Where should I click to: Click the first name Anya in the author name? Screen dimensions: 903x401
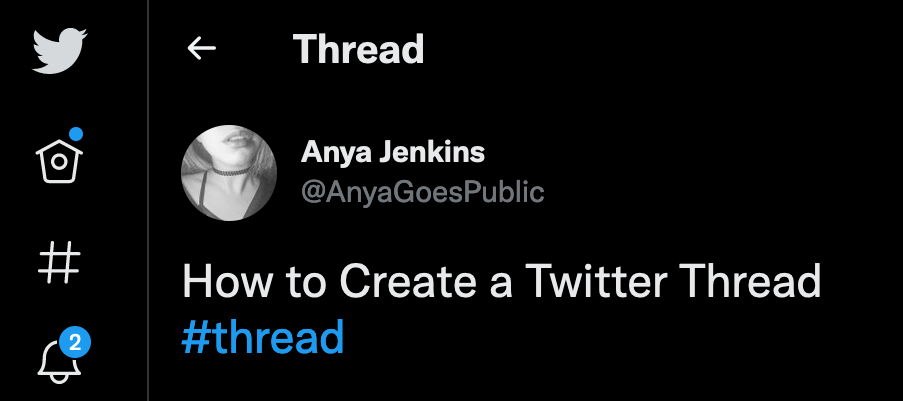pyautogui.click(x=331, y=154)
